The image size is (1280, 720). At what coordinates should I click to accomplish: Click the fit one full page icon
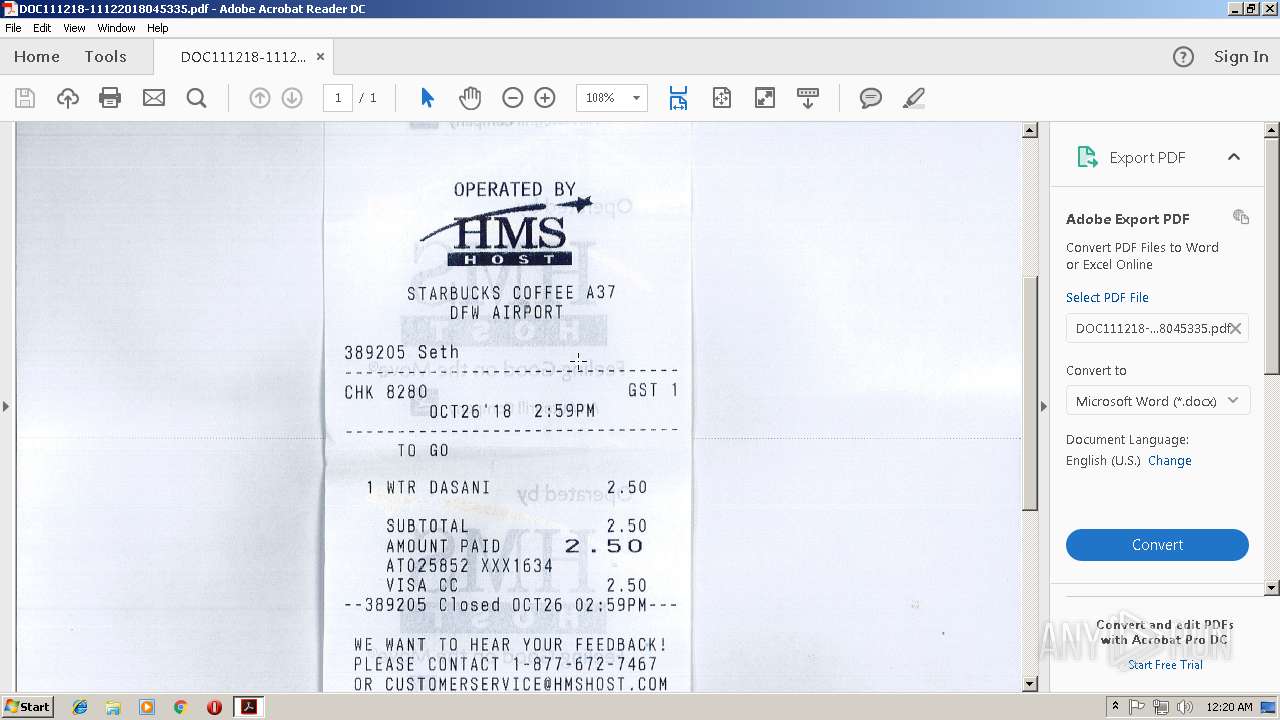(x=722, y=98)
